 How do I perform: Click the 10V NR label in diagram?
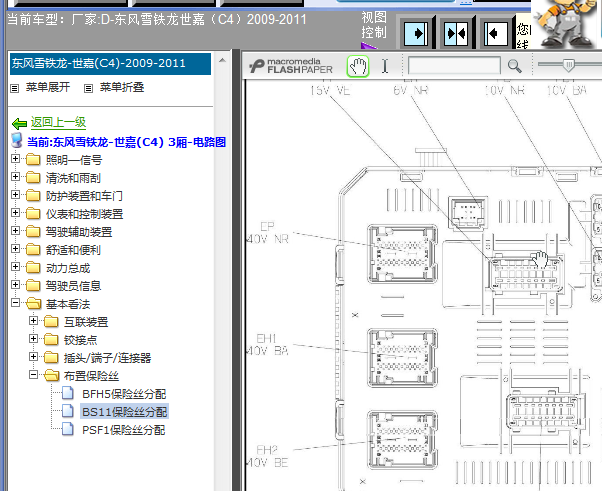[x=504, y=91]
